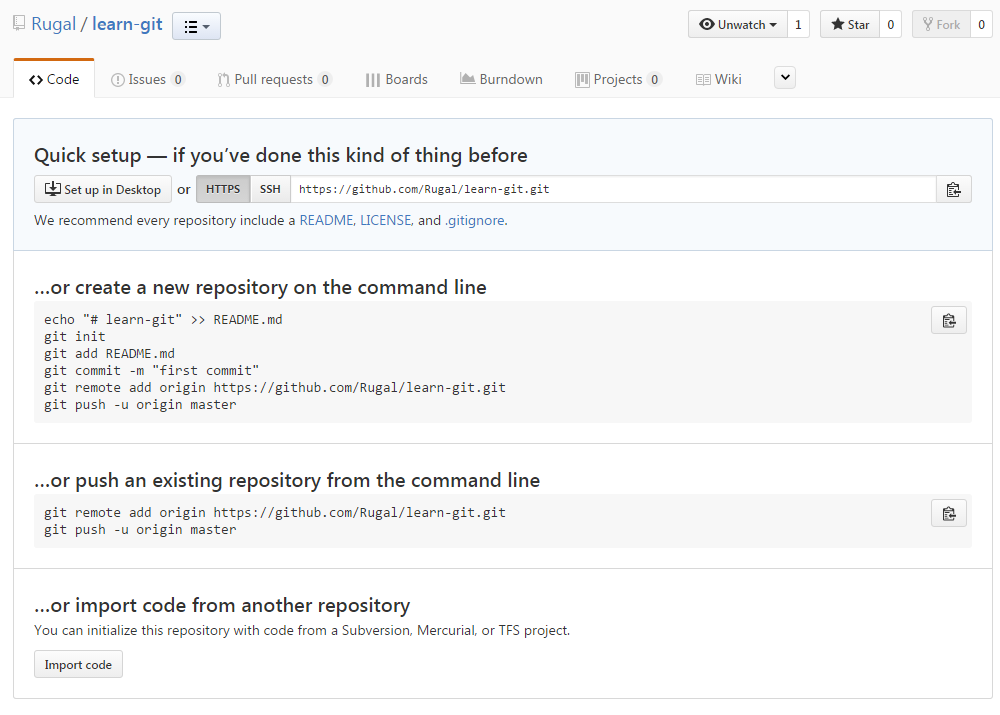Copy the create new repository commands

[949, 320]
